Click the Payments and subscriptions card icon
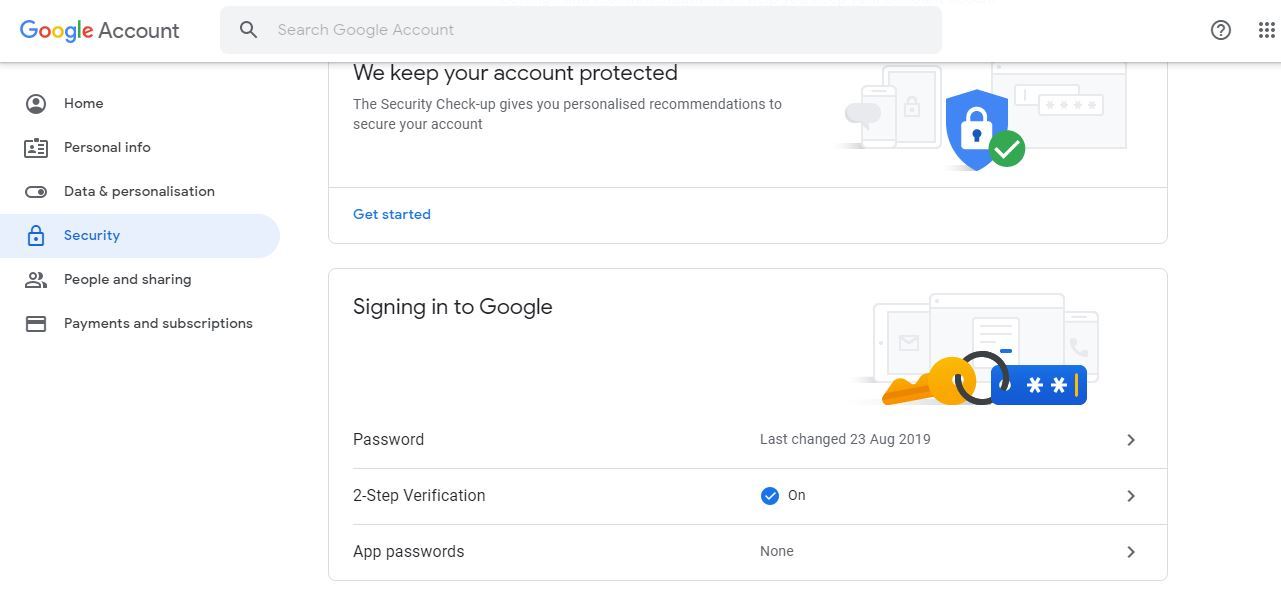Viewport: 1281px width, 599px height. coord(36,323)
